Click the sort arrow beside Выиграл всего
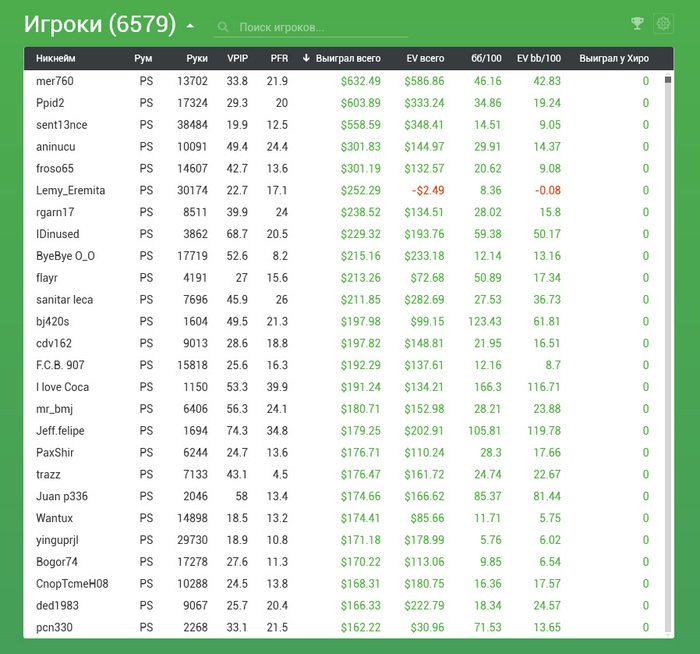 [x=306, y=58]
